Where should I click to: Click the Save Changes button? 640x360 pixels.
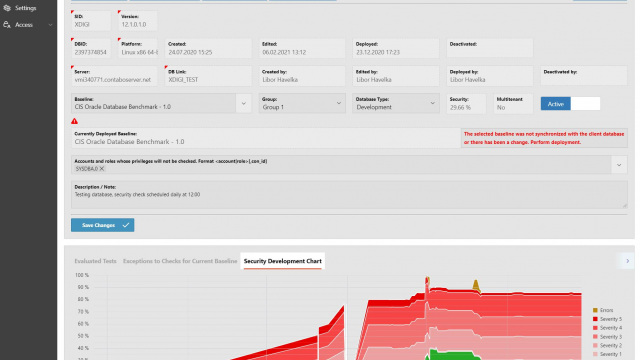(102, 225)
